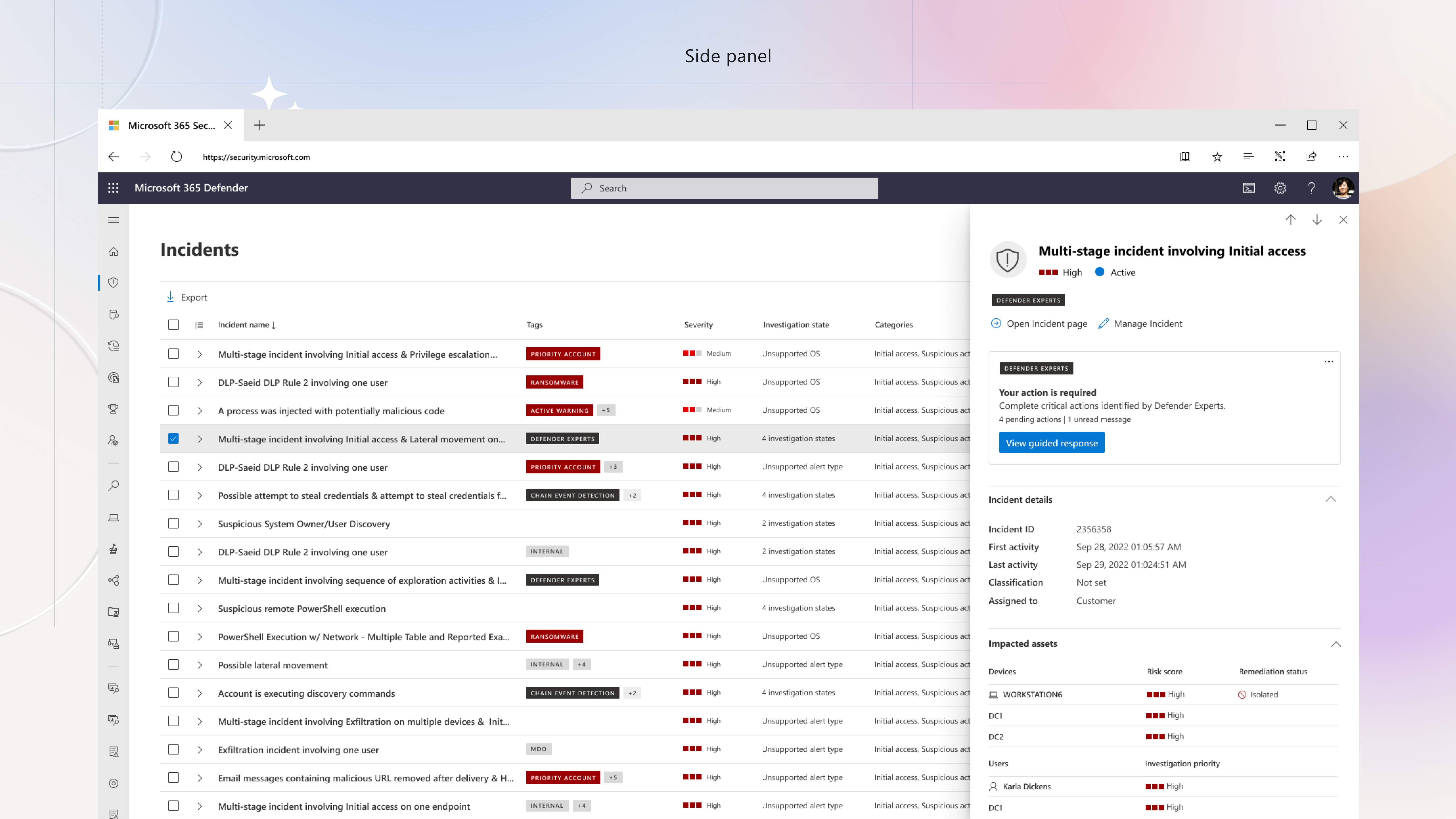1456x819 pixels.
Task: Uncheck the selected Lateral movement incident
Action: coord(173,439)
